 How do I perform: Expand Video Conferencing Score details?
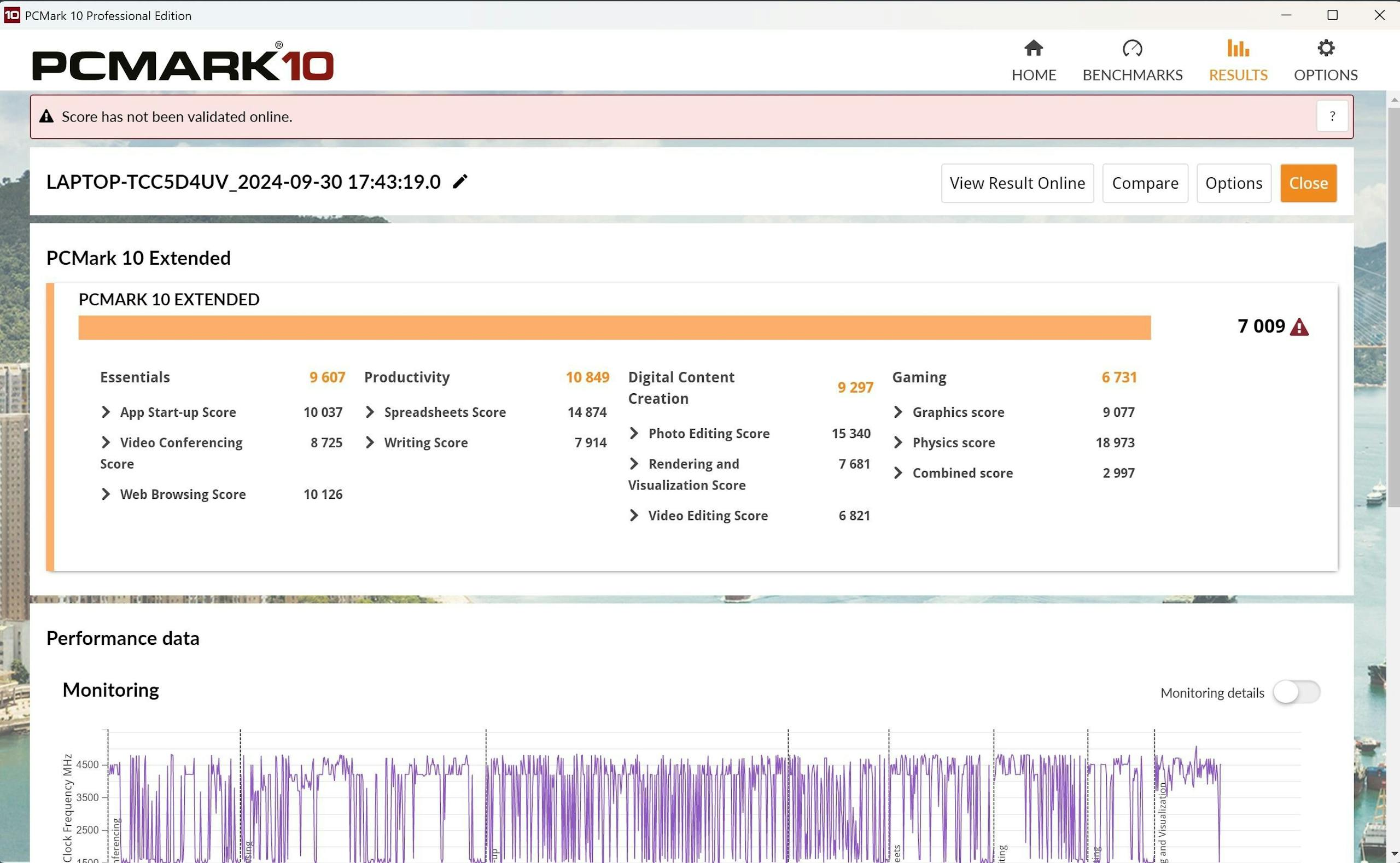tap(106, 442)
